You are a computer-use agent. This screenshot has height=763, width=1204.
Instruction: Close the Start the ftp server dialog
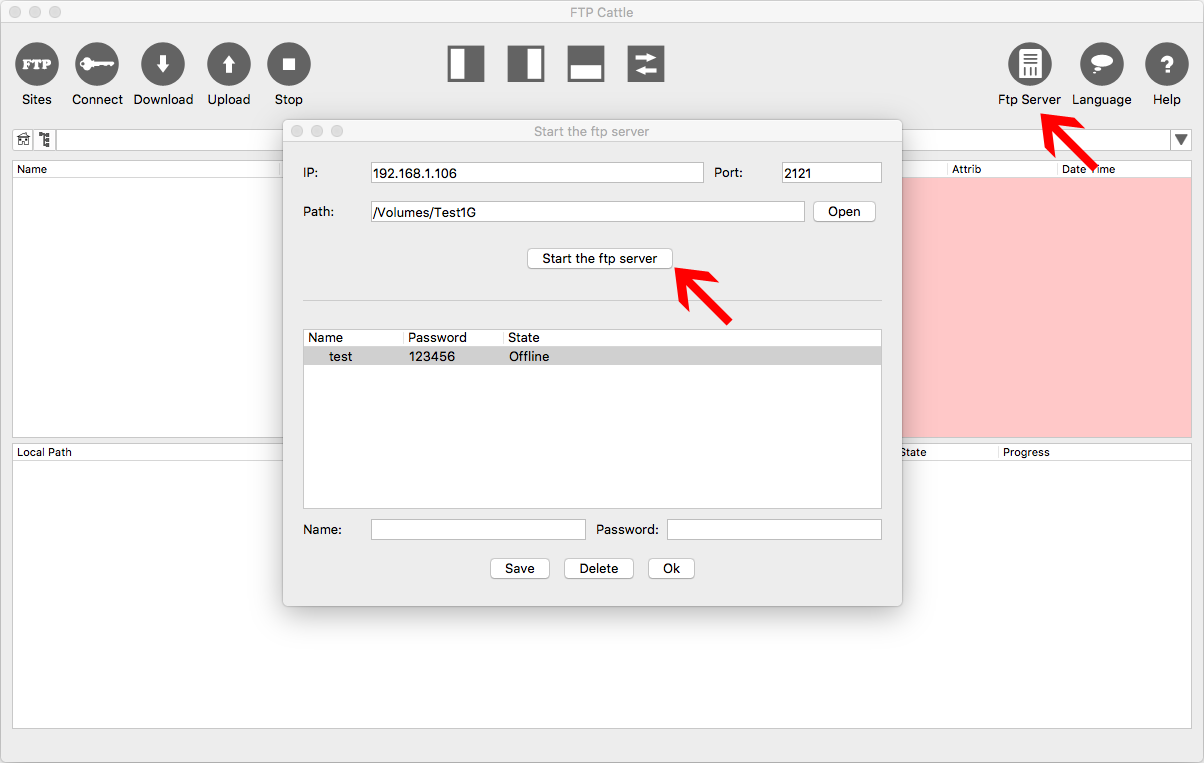[297, 131]
